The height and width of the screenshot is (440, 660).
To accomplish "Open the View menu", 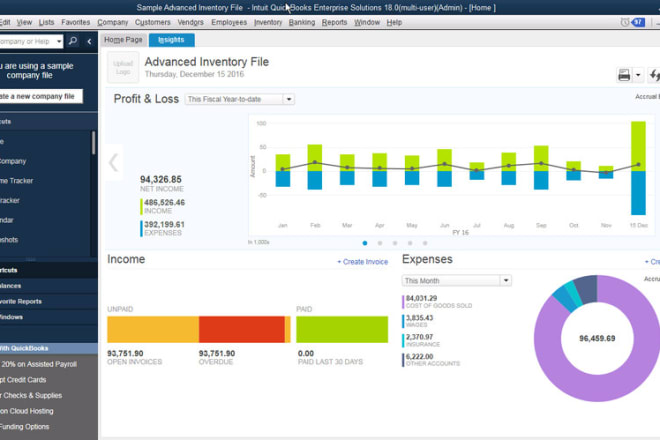I will tap(24, 22).
